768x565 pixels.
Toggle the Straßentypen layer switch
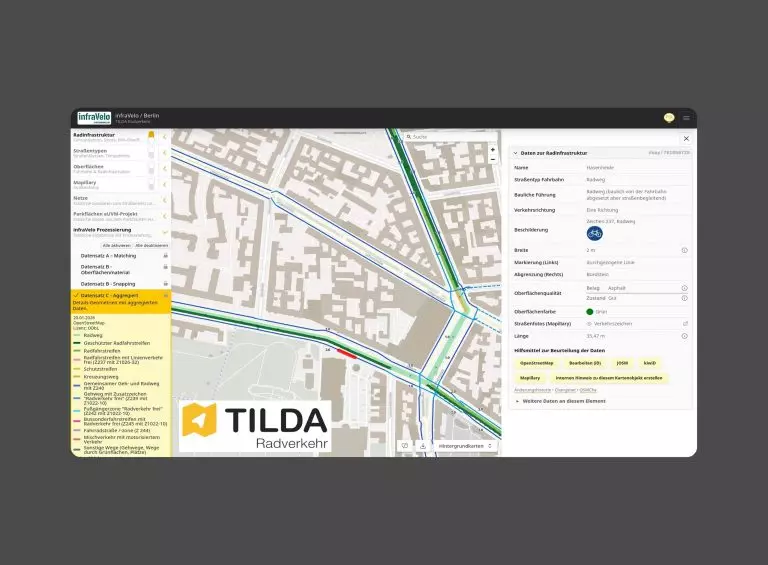tap(151, 152)
